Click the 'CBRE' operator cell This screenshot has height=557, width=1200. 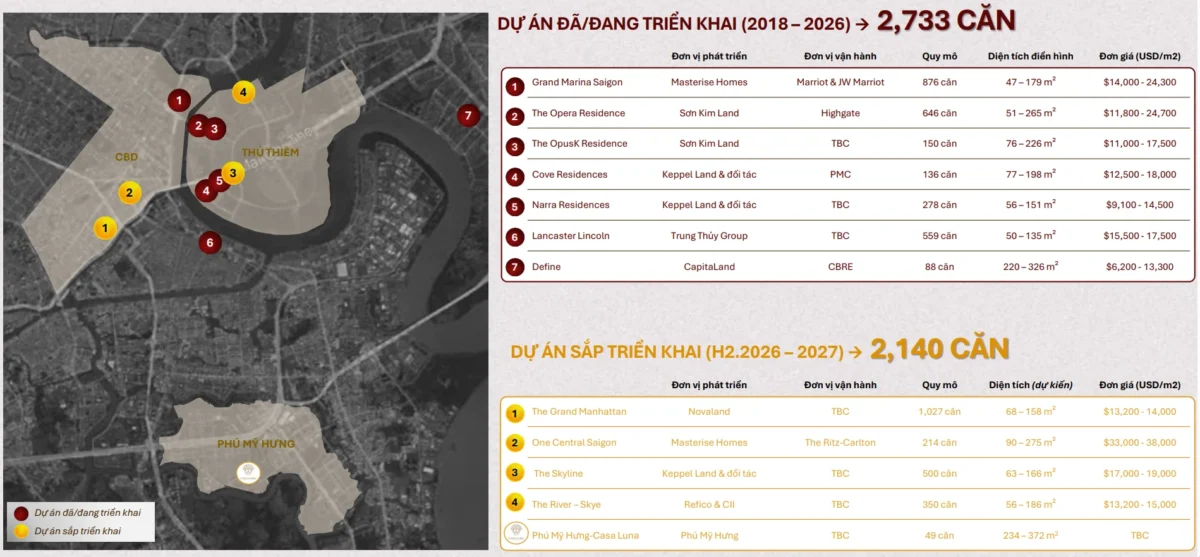(x=840, y=267)
